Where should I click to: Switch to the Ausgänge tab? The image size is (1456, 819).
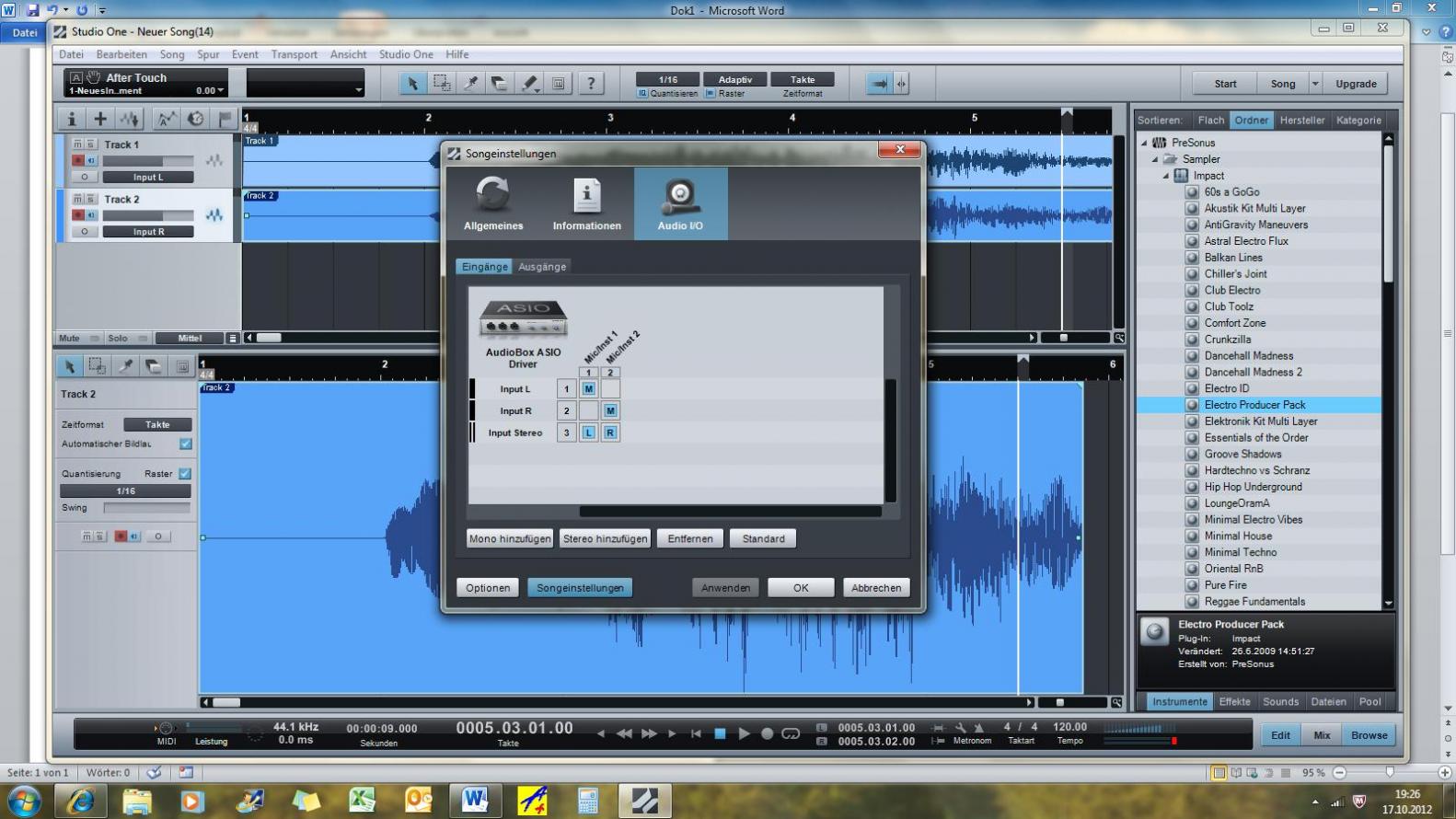542,267
